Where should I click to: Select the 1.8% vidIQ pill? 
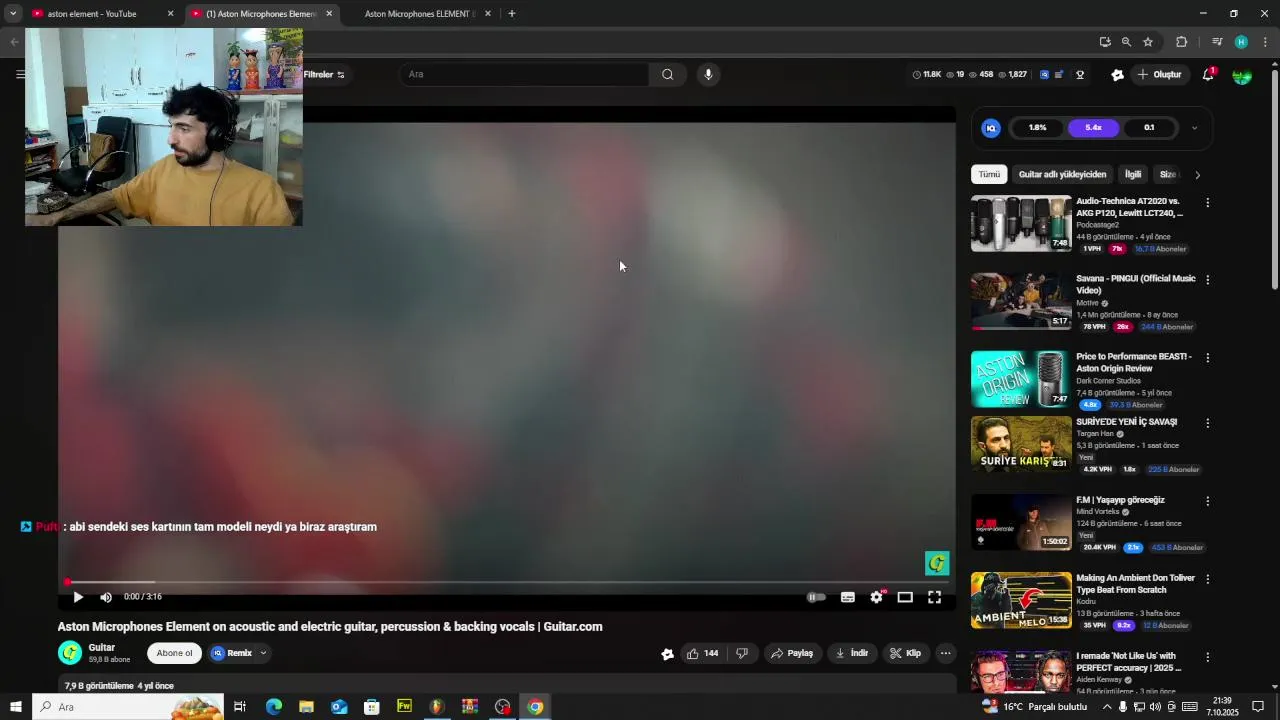pos(1037,128)
